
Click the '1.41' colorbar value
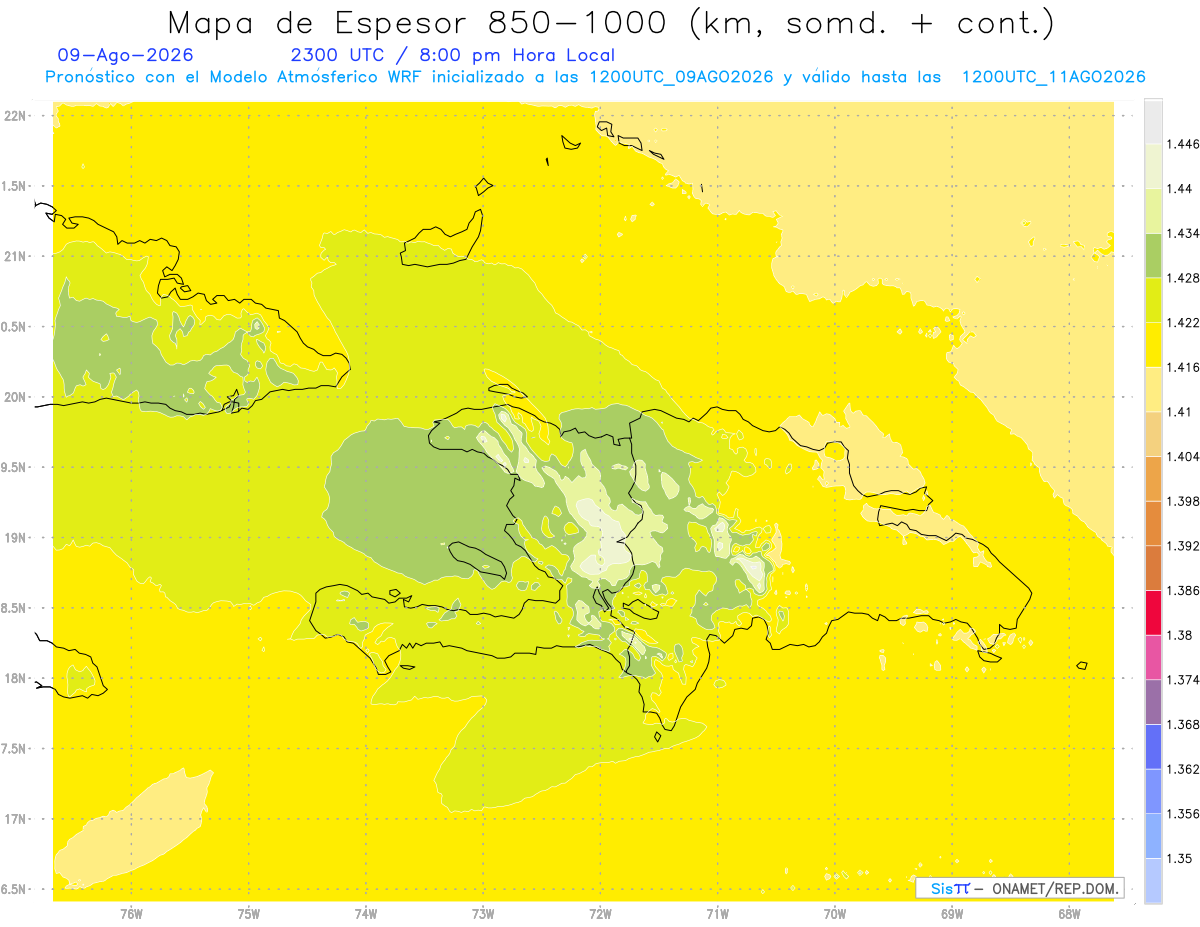[1179, 412]
